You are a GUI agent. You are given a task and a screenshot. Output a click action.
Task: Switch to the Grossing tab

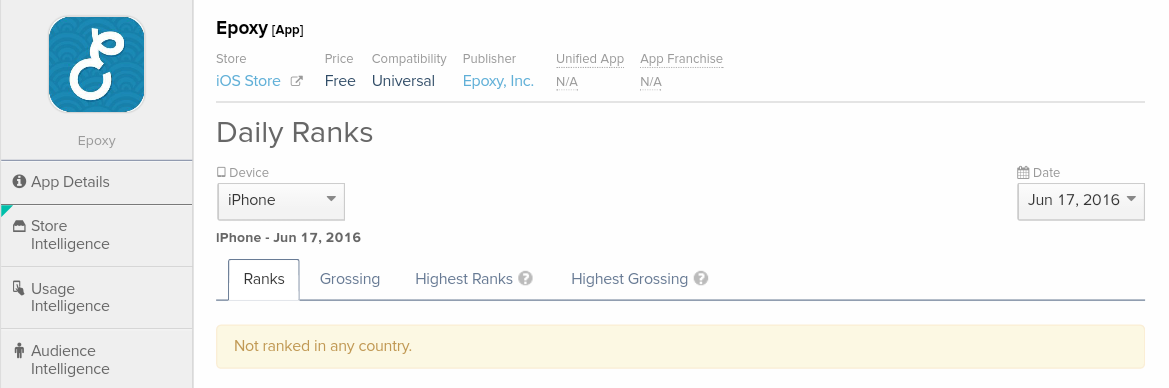(x=350, y=279)
